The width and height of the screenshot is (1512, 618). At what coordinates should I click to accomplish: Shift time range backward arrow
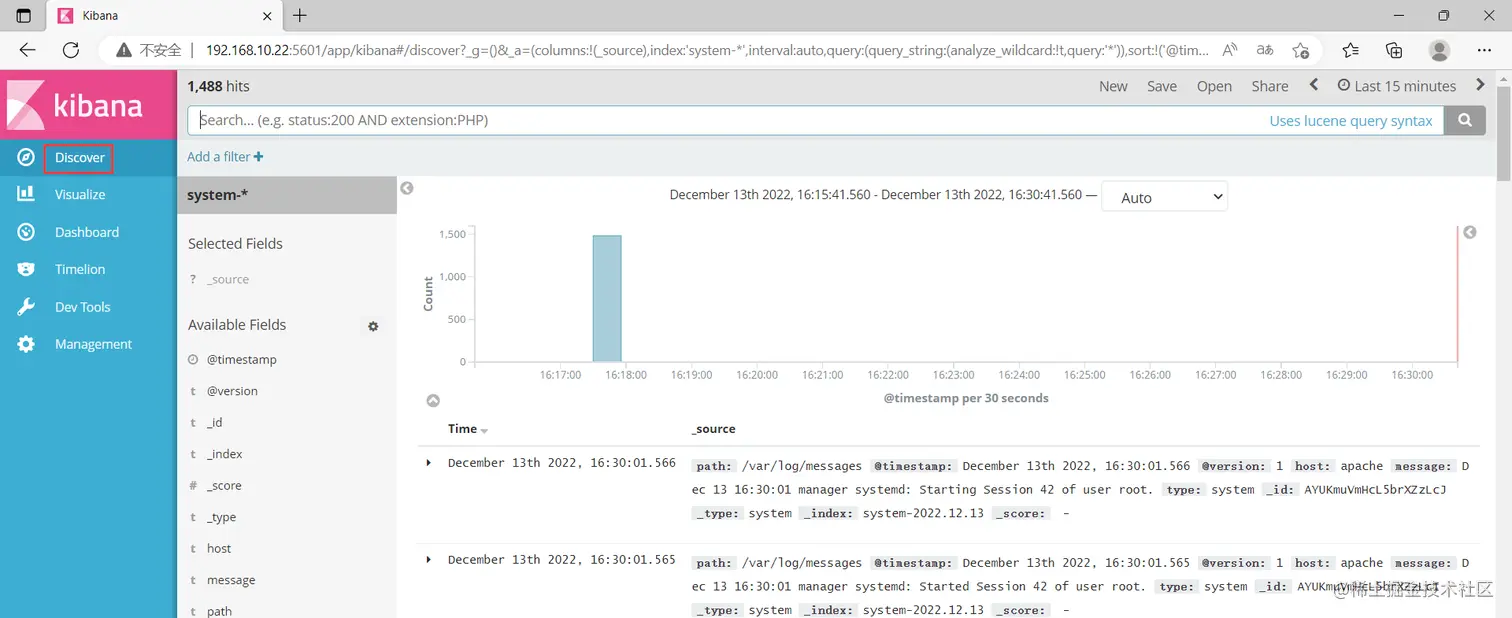click(1314, 85)
